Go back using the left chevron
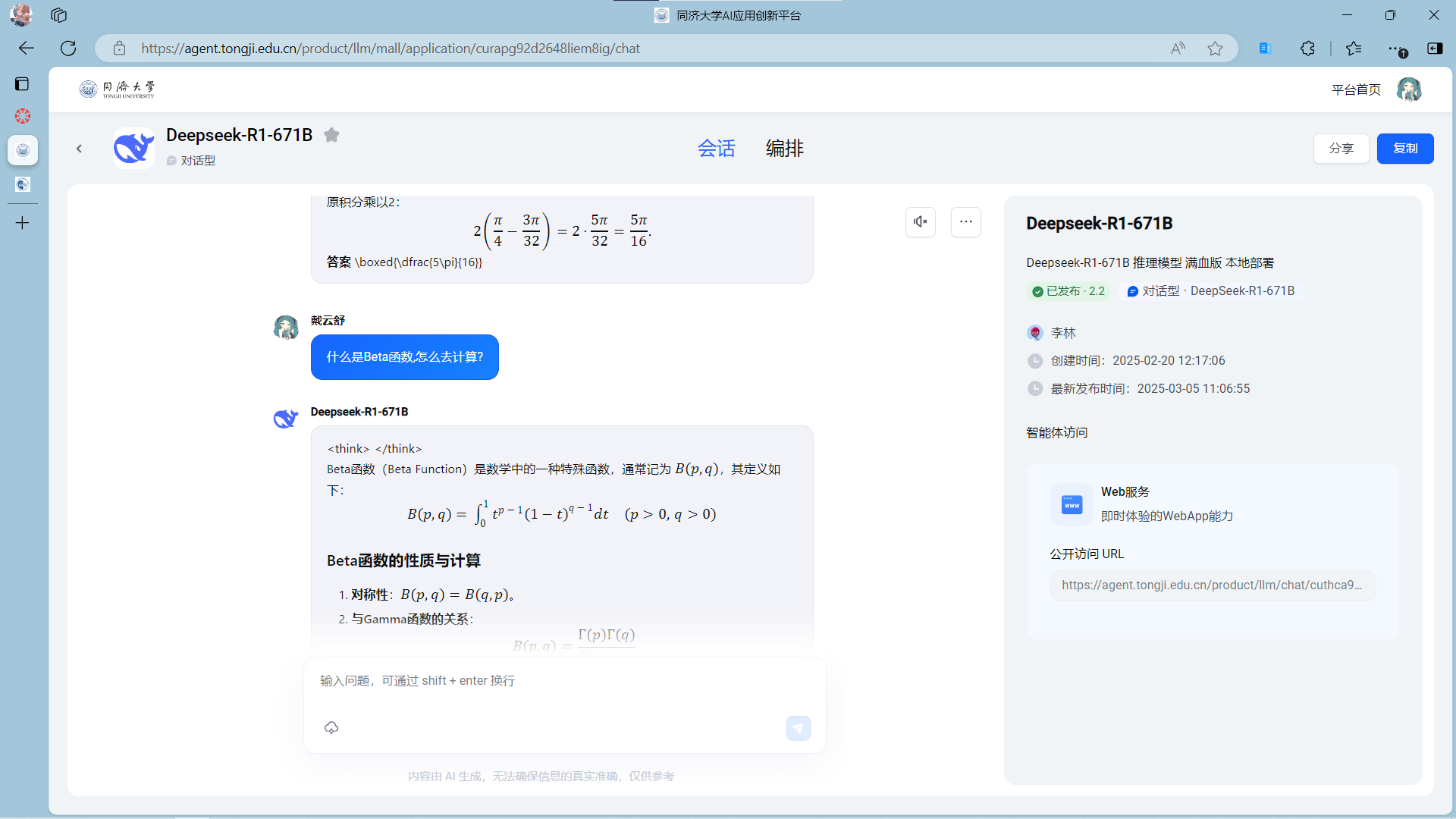This screenshot has width=1456, height=819. click(79, 149)
